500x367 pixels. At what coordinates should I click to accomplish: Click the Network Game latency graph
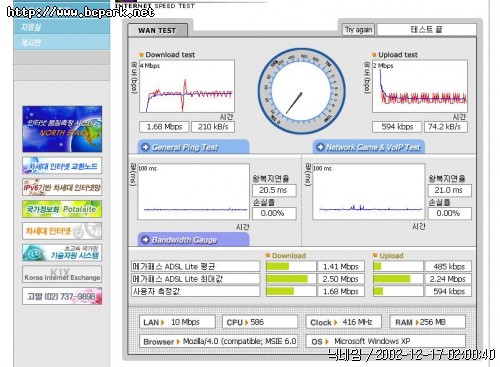point(369,191)
